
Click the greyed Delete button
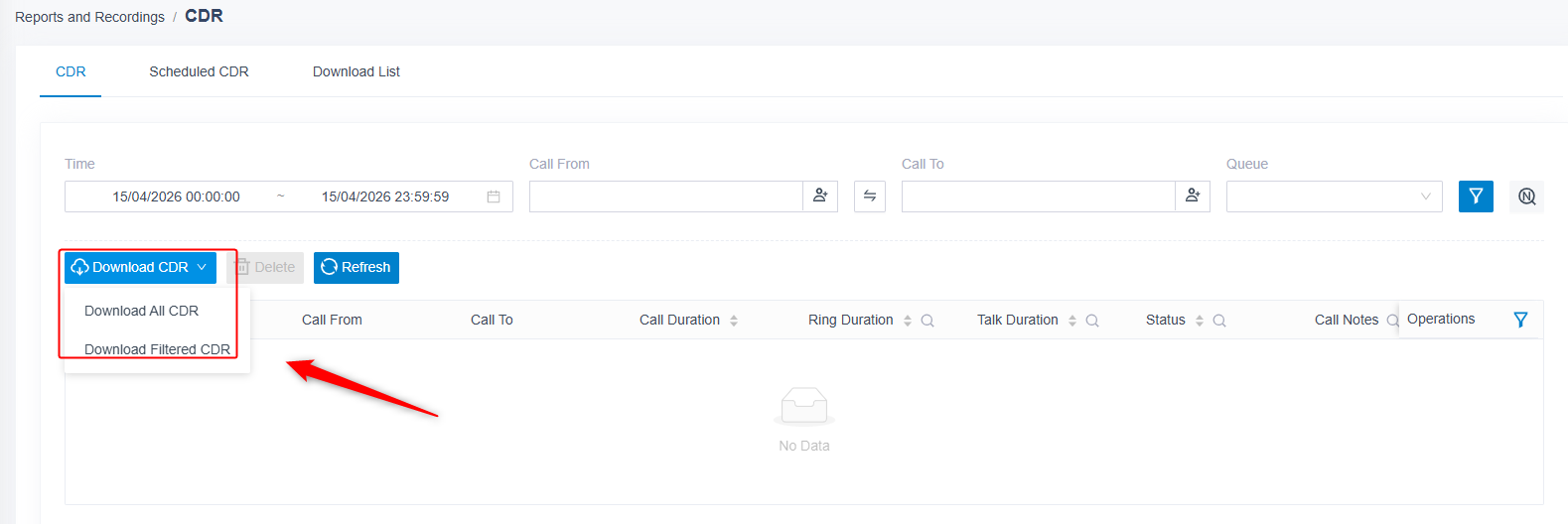265,267
